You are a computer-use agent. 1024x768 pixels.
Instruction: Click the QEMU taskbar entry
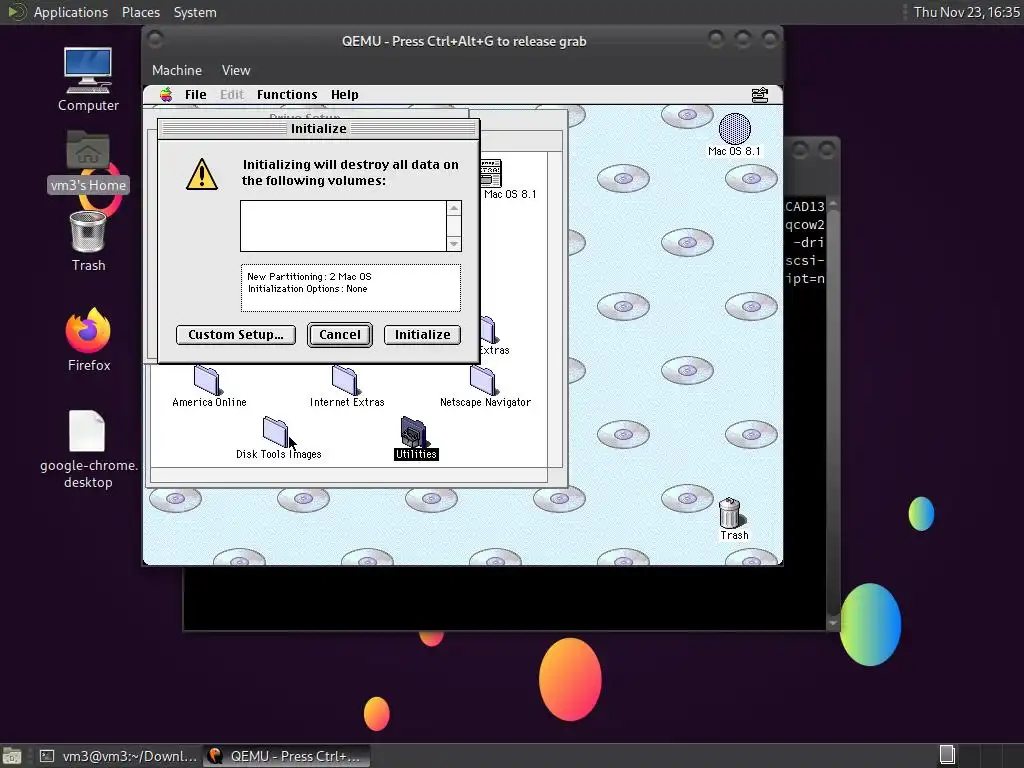click(286, 756)
